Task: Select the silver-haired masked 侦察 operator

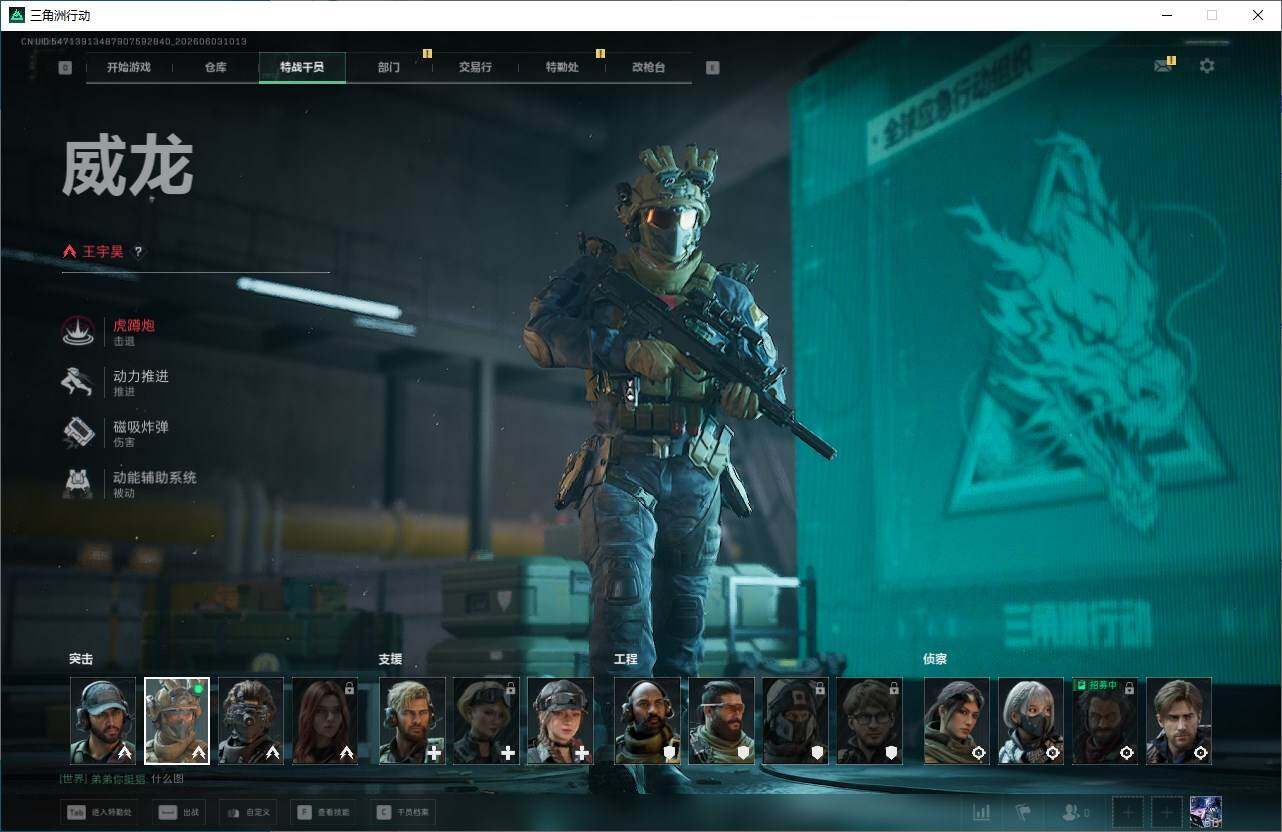Action: [1031, 721]
